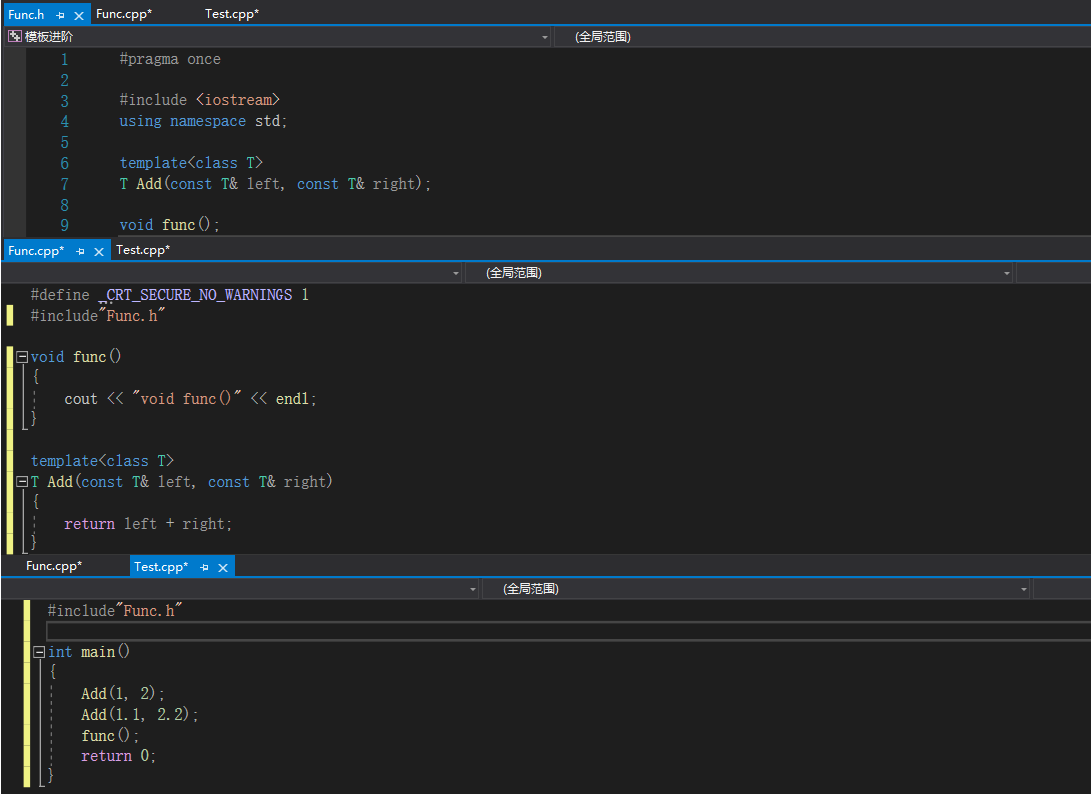Click the 'cout << "void func()" << endl;' line

pos(190,399)
